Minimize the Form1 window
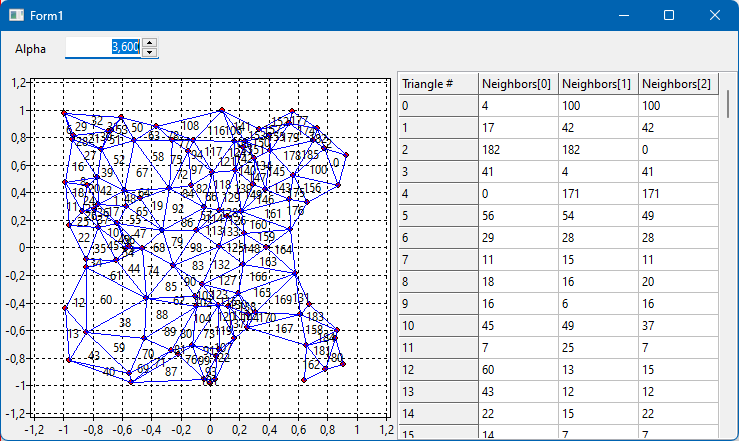Screen dimensions: 739x441 coord(624,16)
